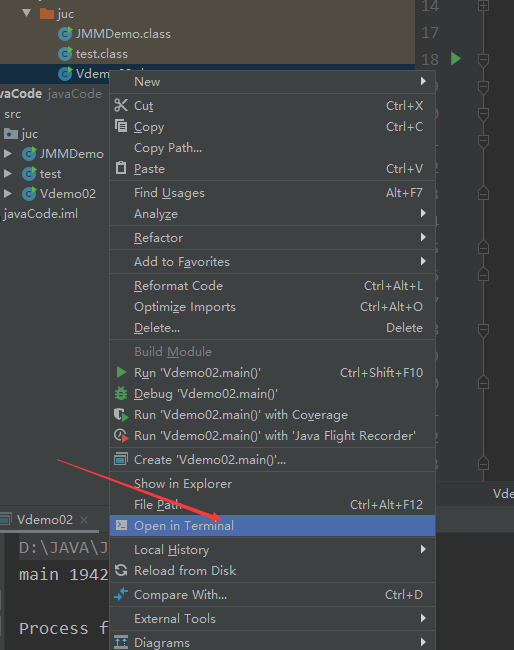Click the D:\JAVA console command line
The height and width of the screenshot is (650, 514).
pos(63,548)
